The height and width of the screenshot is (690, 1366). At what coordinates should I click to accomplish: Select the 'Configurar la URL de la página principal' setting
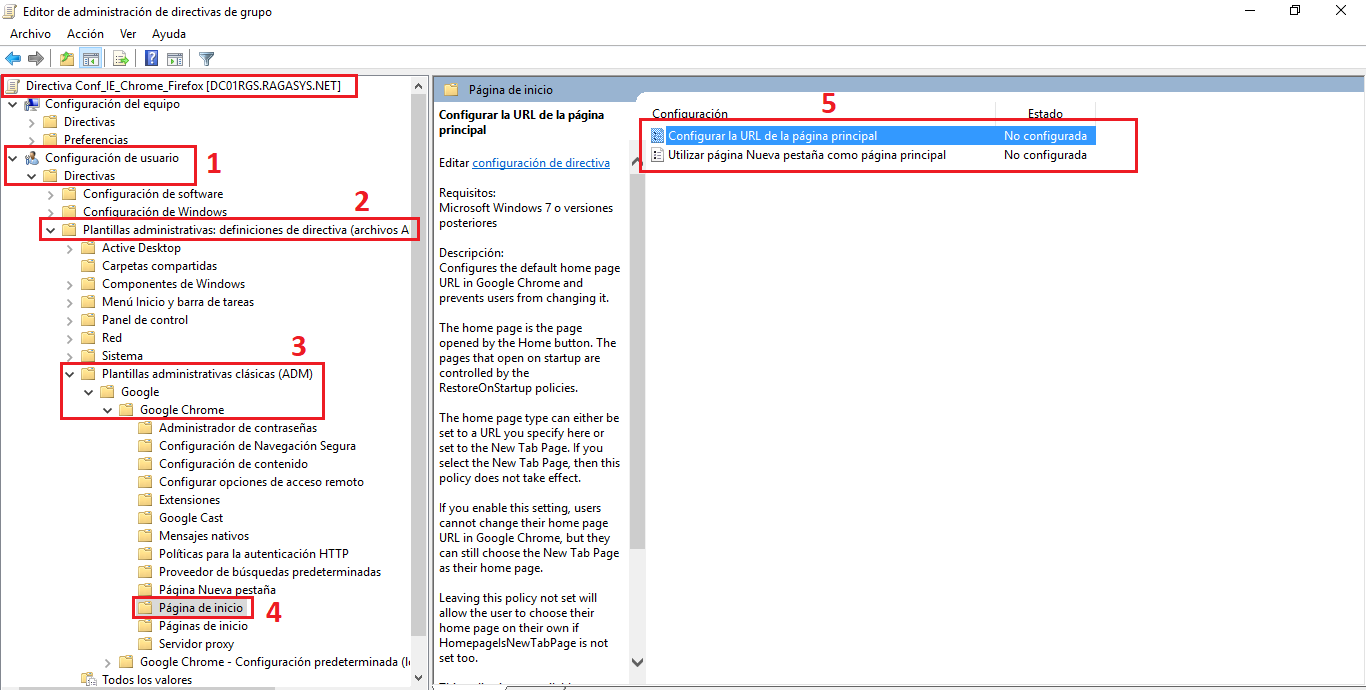790,133
